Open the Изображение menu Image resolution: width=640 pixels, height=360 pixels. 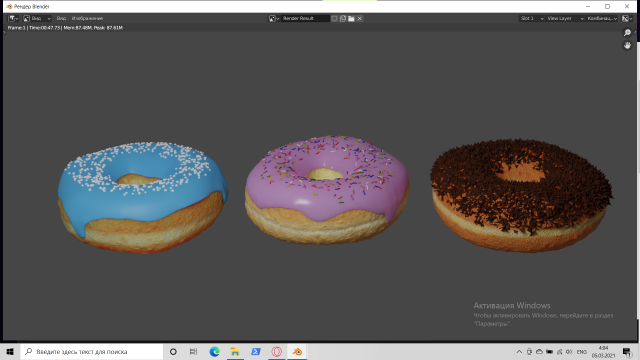87,18
